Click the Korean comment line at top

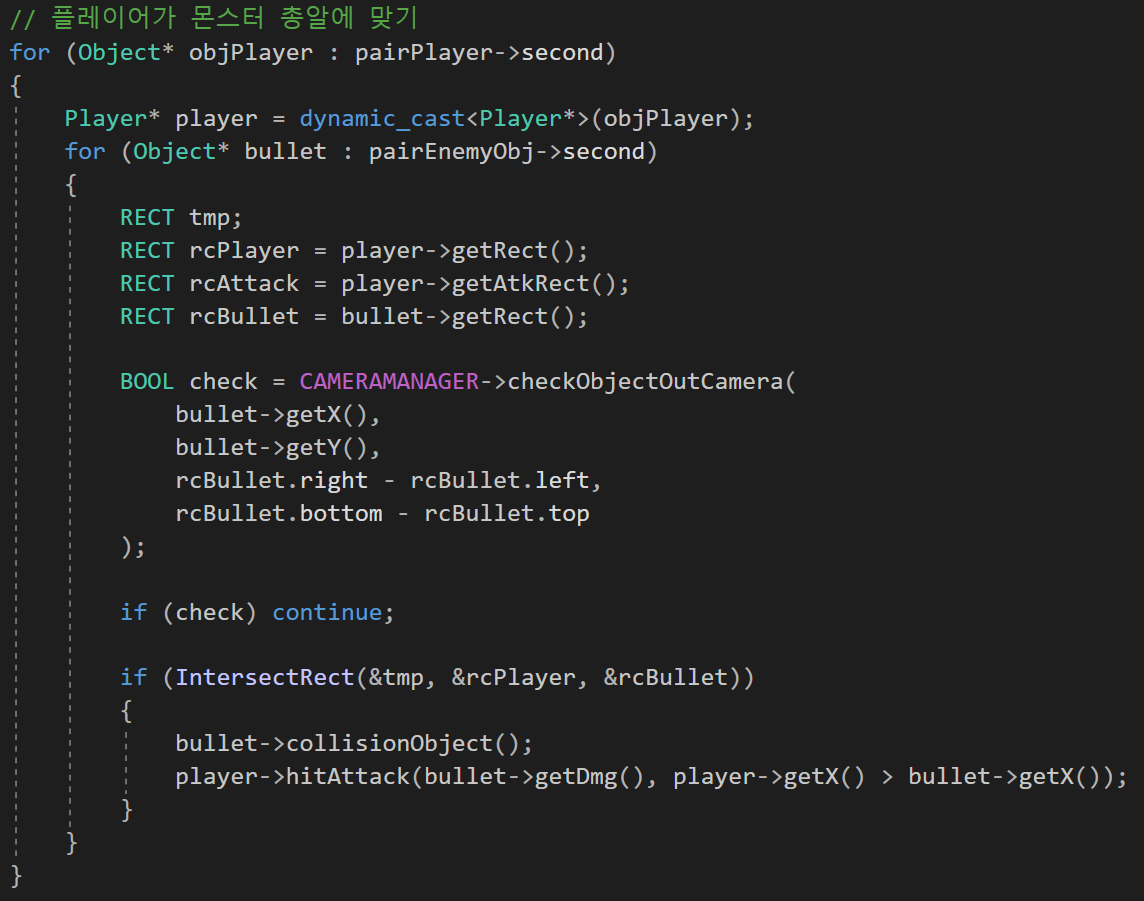pyautogui.click(x=214, y=18)
